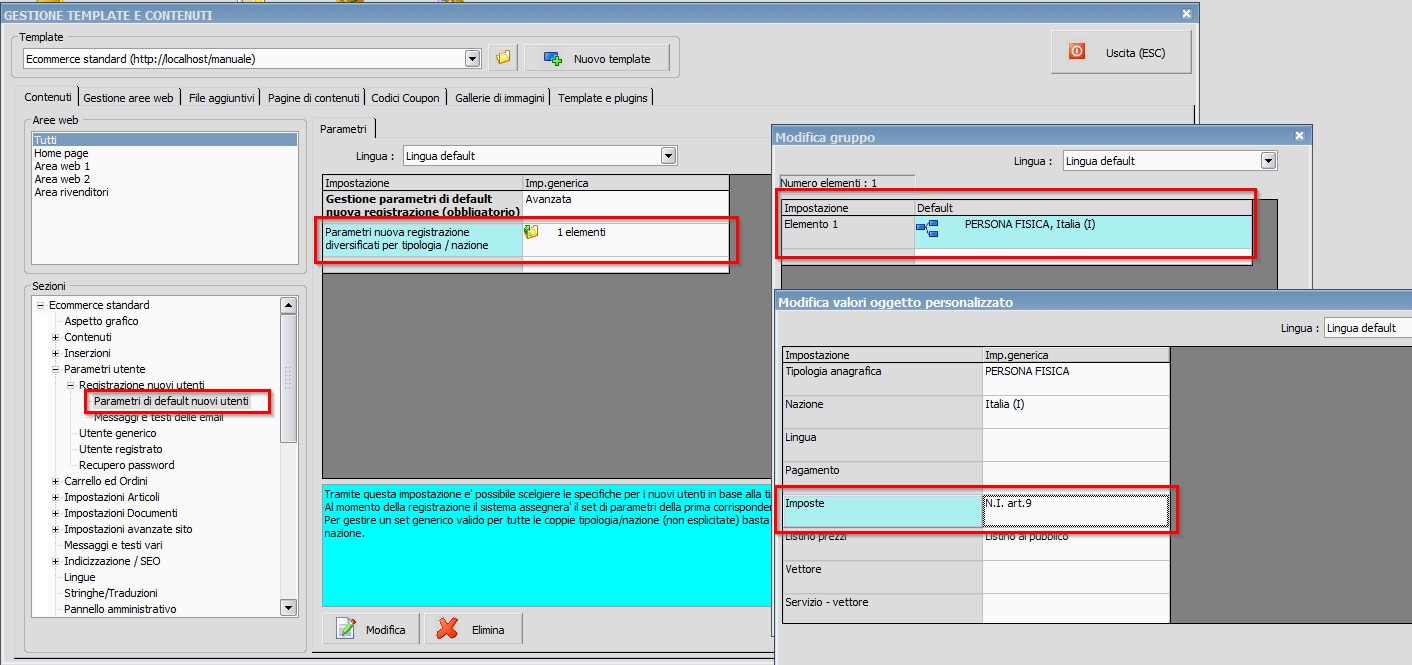Viewport: 1412px width, 665px height.
Task: Select 'Area web 1' in the Aree web list
Action: [62, 166]
